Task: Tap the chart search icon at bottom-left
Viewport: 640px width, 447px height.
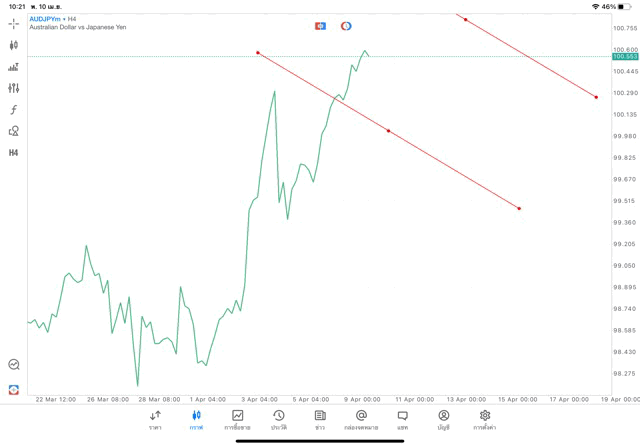Action: click(14, 365)
